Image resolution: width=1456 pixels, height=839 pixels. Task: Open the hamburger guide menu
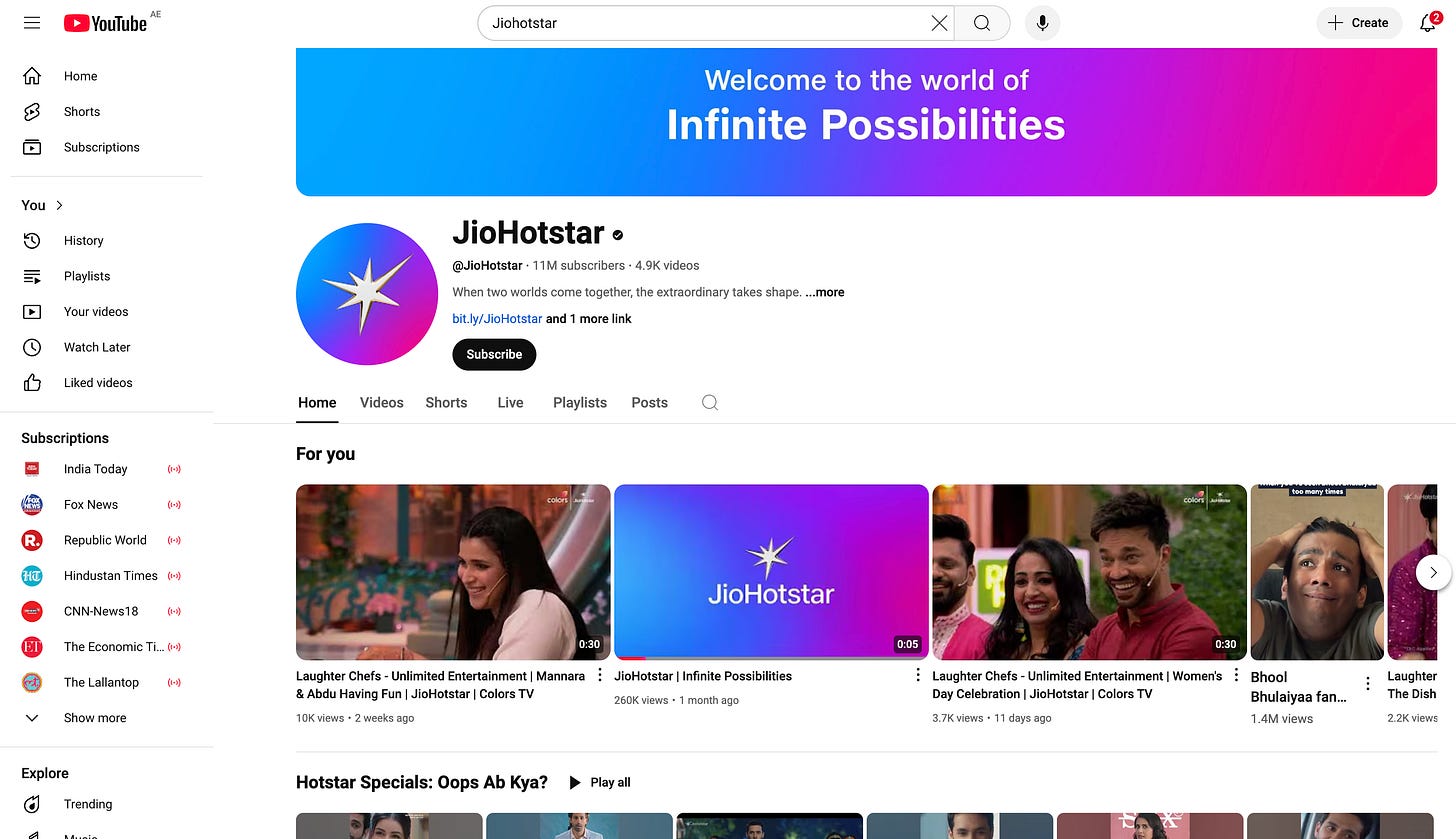tap(32, 22)
